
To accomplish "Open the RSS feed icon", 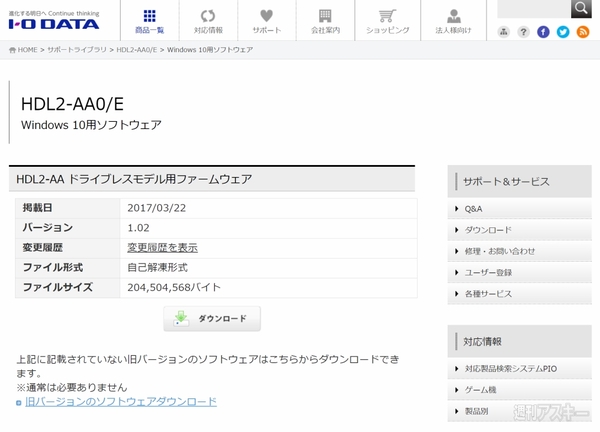I will (x=583, y=32).
